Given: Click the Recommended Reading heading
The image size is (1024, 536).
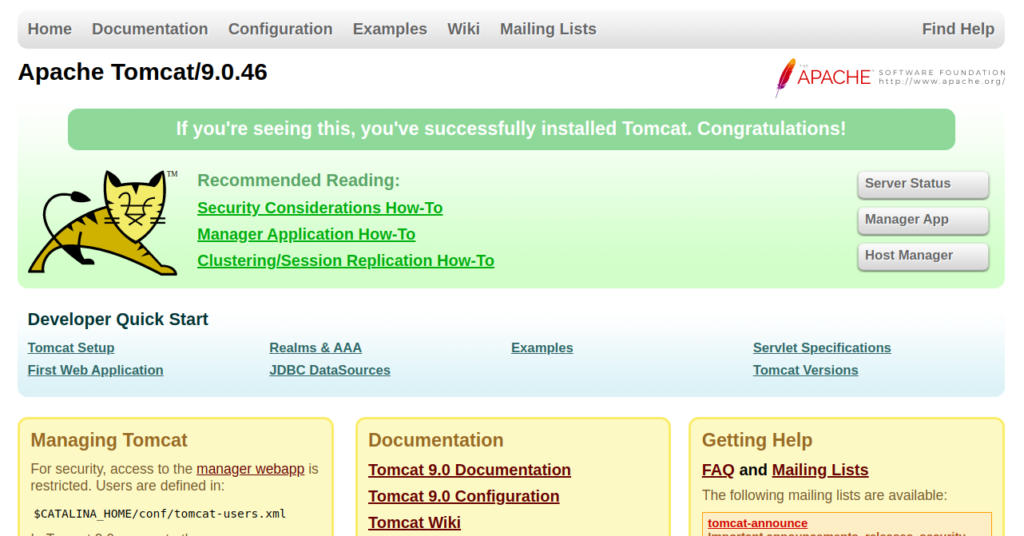Looking at the screenshot, I should [298, 180].
